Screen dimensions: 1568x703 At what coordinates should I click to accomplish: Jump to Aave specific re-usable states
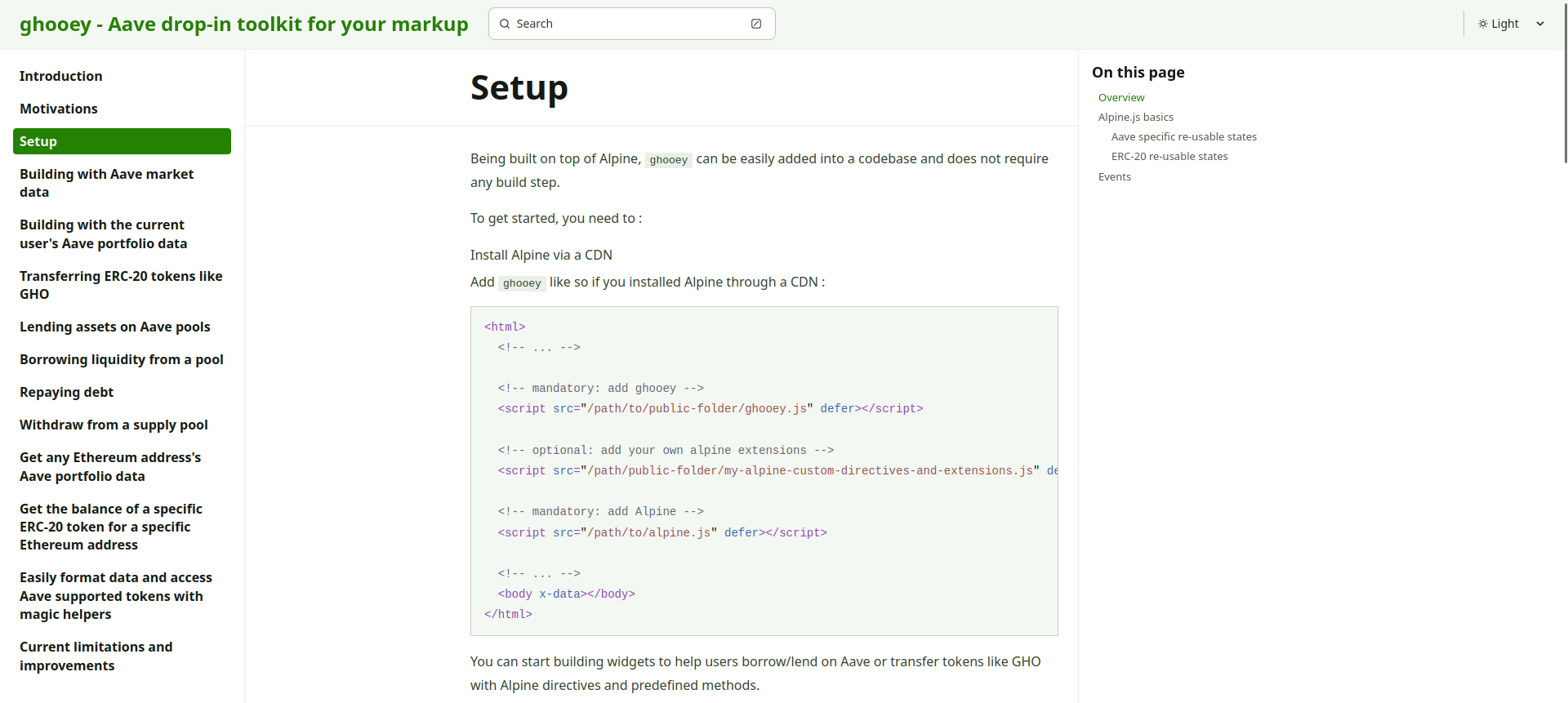[1184, 136]
